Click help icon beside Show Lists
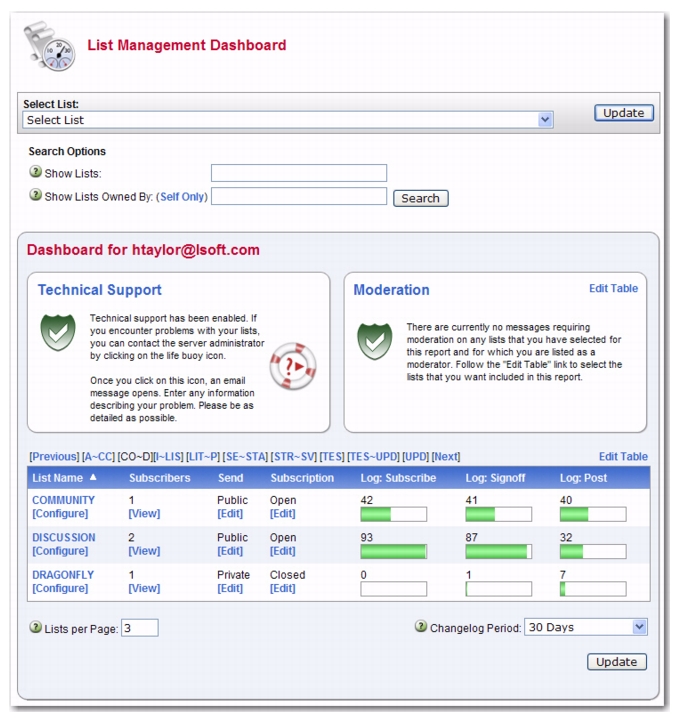674x718 pixels. [x=36, y=173]
